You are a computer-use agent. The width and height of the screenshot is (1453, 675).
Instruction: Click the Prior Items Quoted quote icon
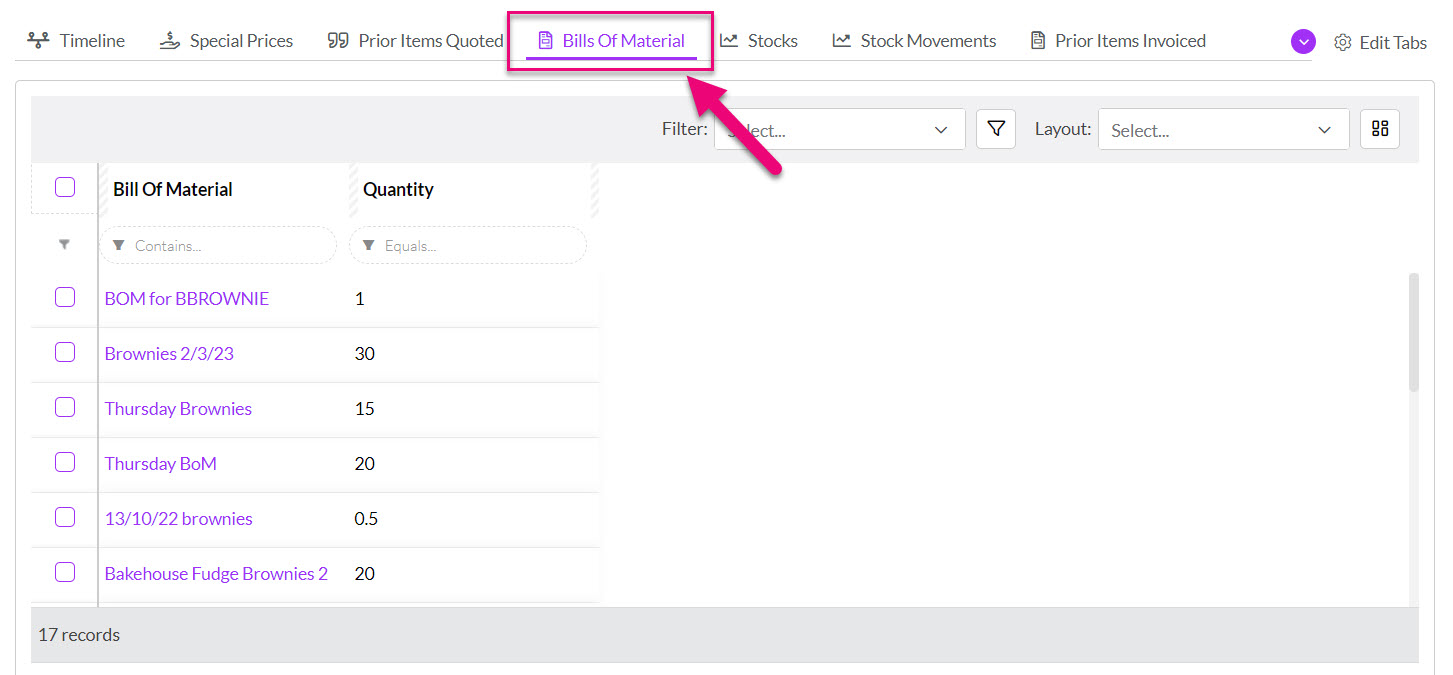click(x=338, y=41)
